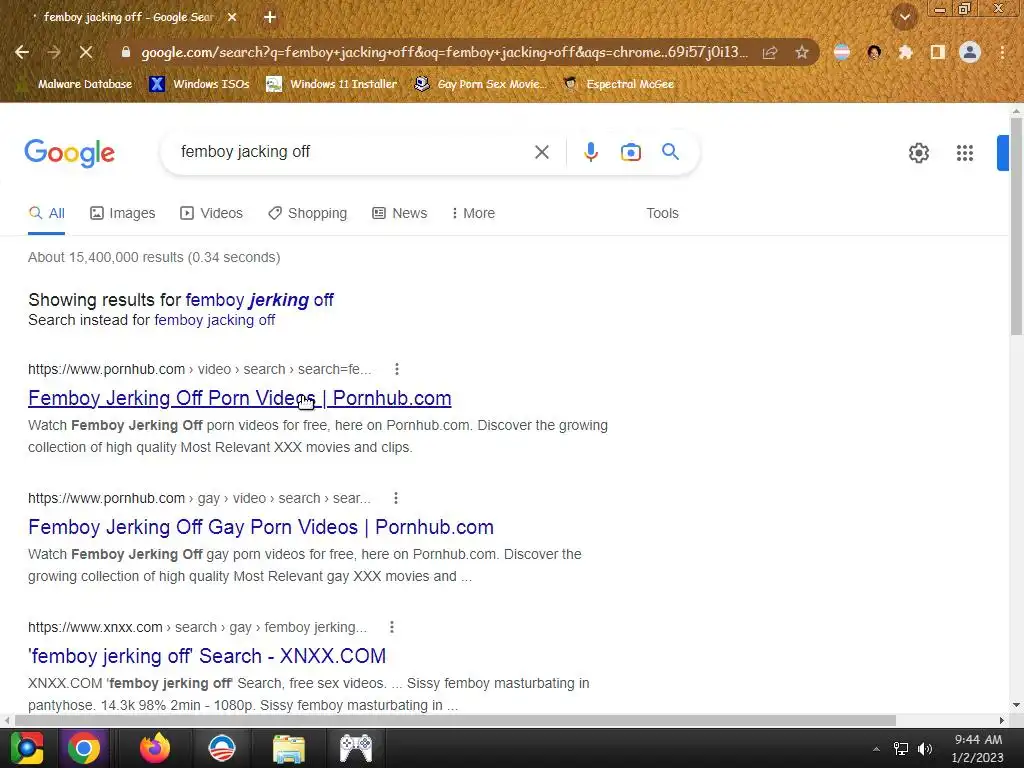Open the round blue-red logo taskbar app
Image resolution: width=1024 pixels, height=768 pixels.
click(x=221, y=748)
